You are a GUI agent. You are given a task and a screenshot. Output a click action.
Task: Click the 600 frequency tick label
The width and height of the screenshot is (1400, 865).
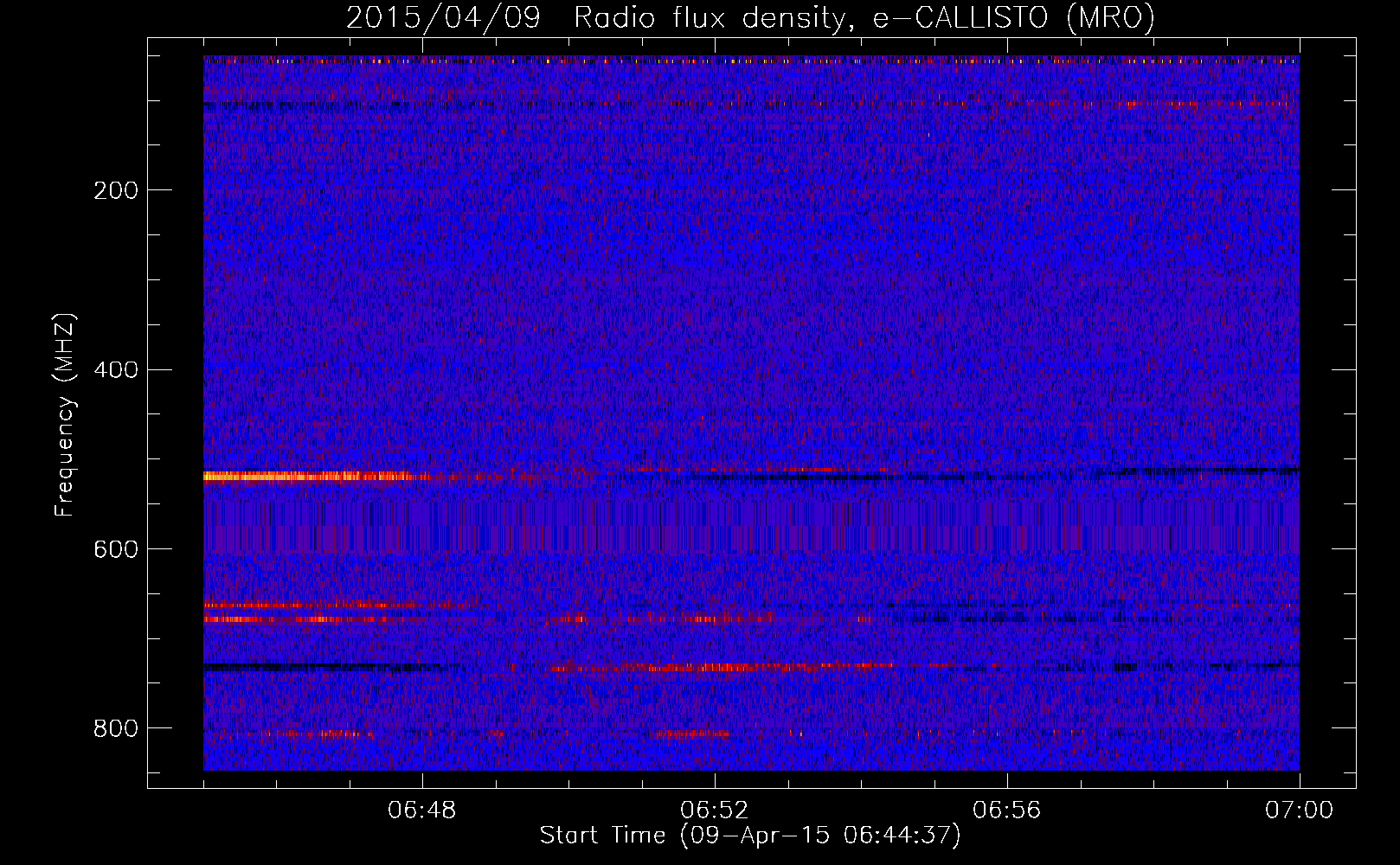(x=116, y=550)
